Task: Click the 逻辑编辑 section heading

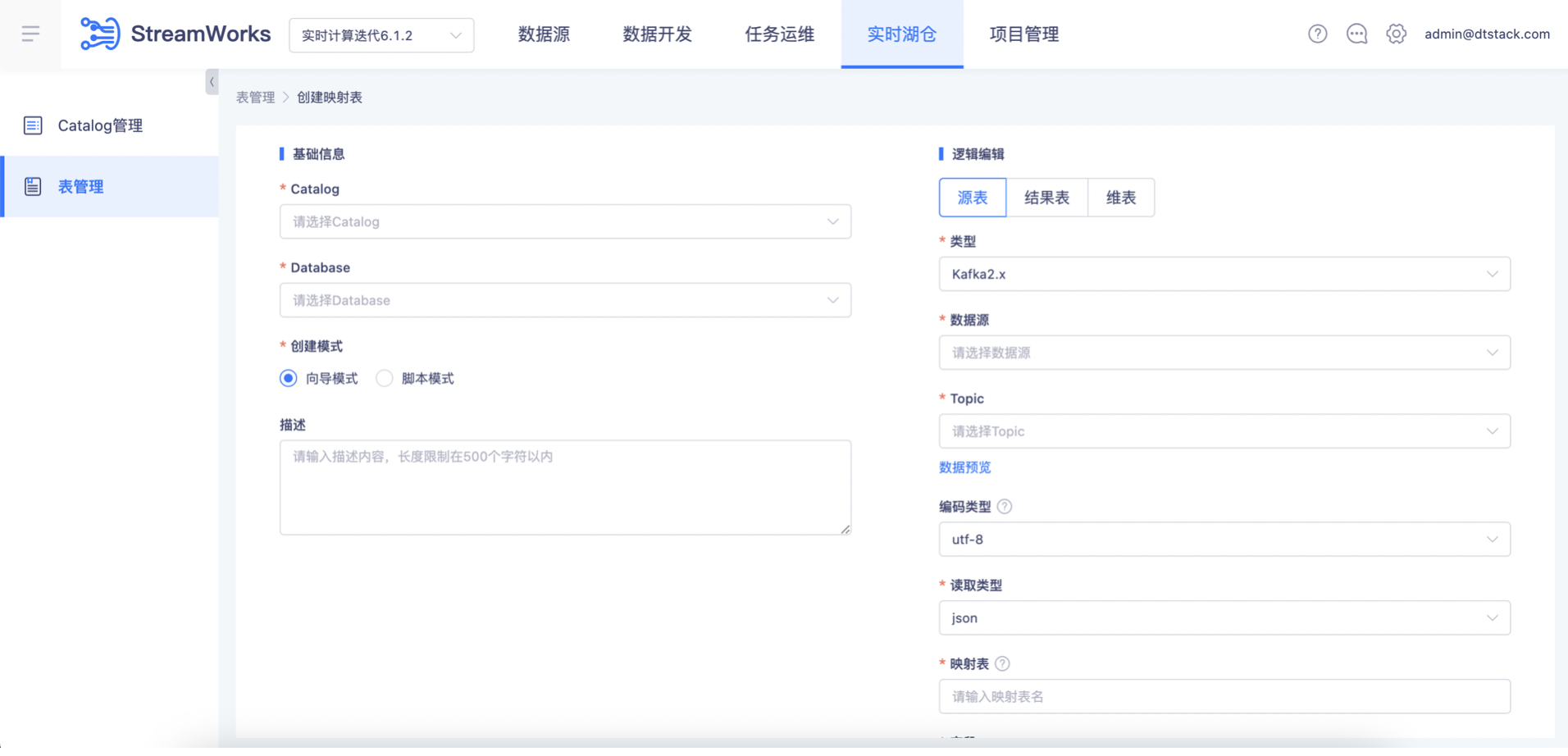Action: click(978, 154)
